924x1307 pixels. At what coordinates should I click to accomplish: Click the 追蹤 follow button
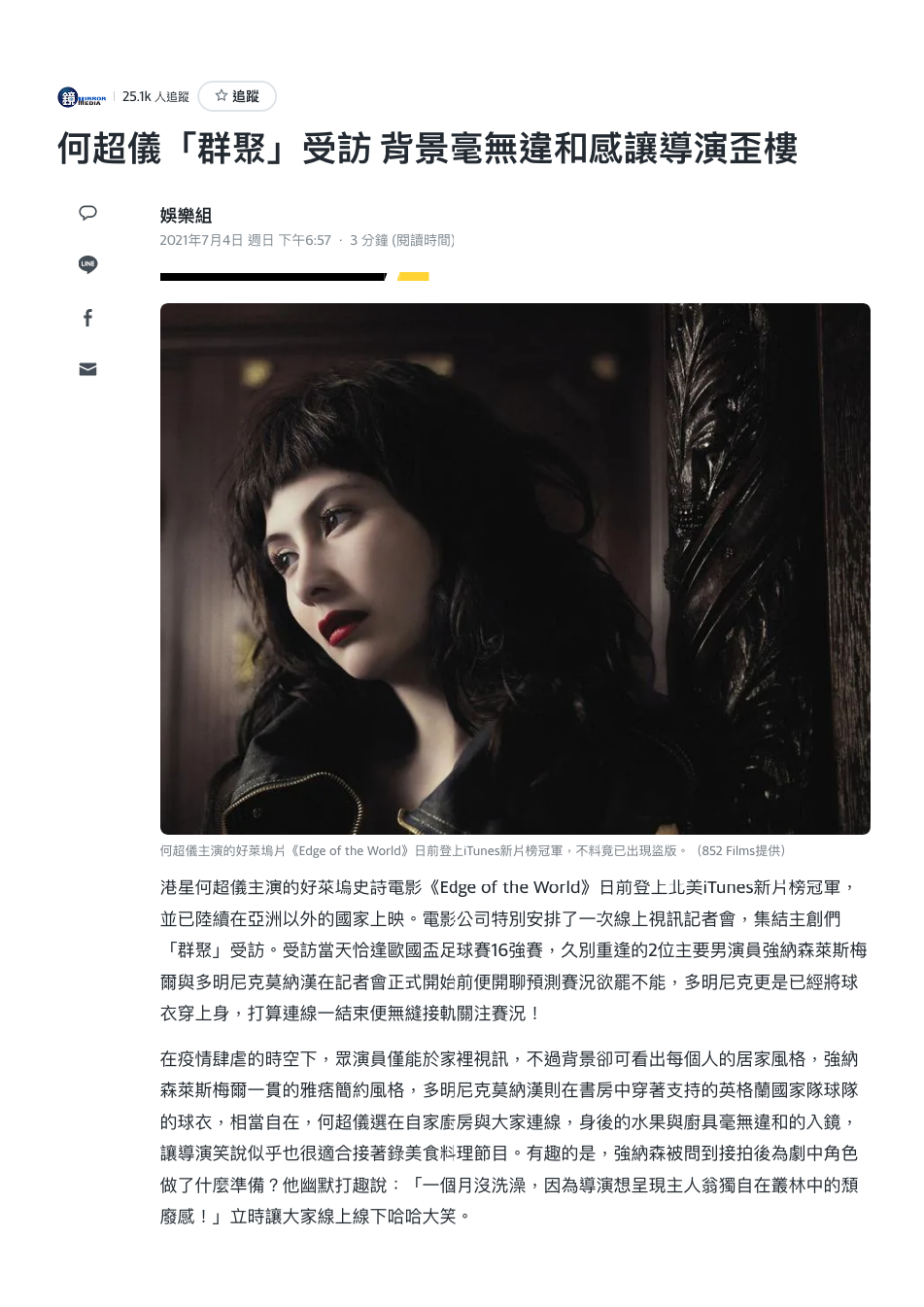click(237, 96)
